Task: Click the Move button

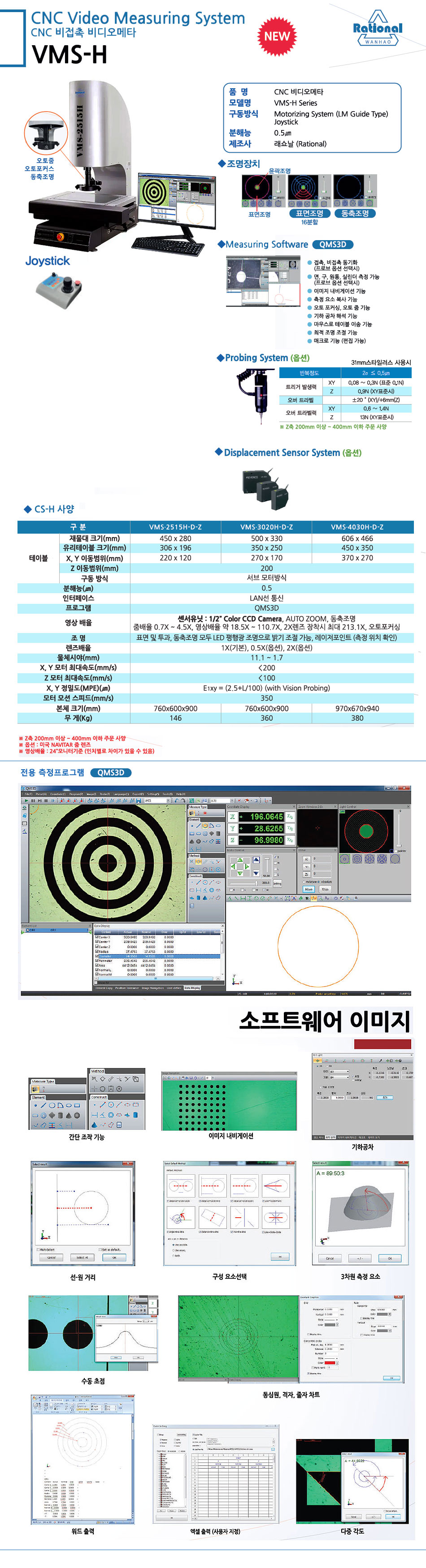Action: [x=309, y=889]
